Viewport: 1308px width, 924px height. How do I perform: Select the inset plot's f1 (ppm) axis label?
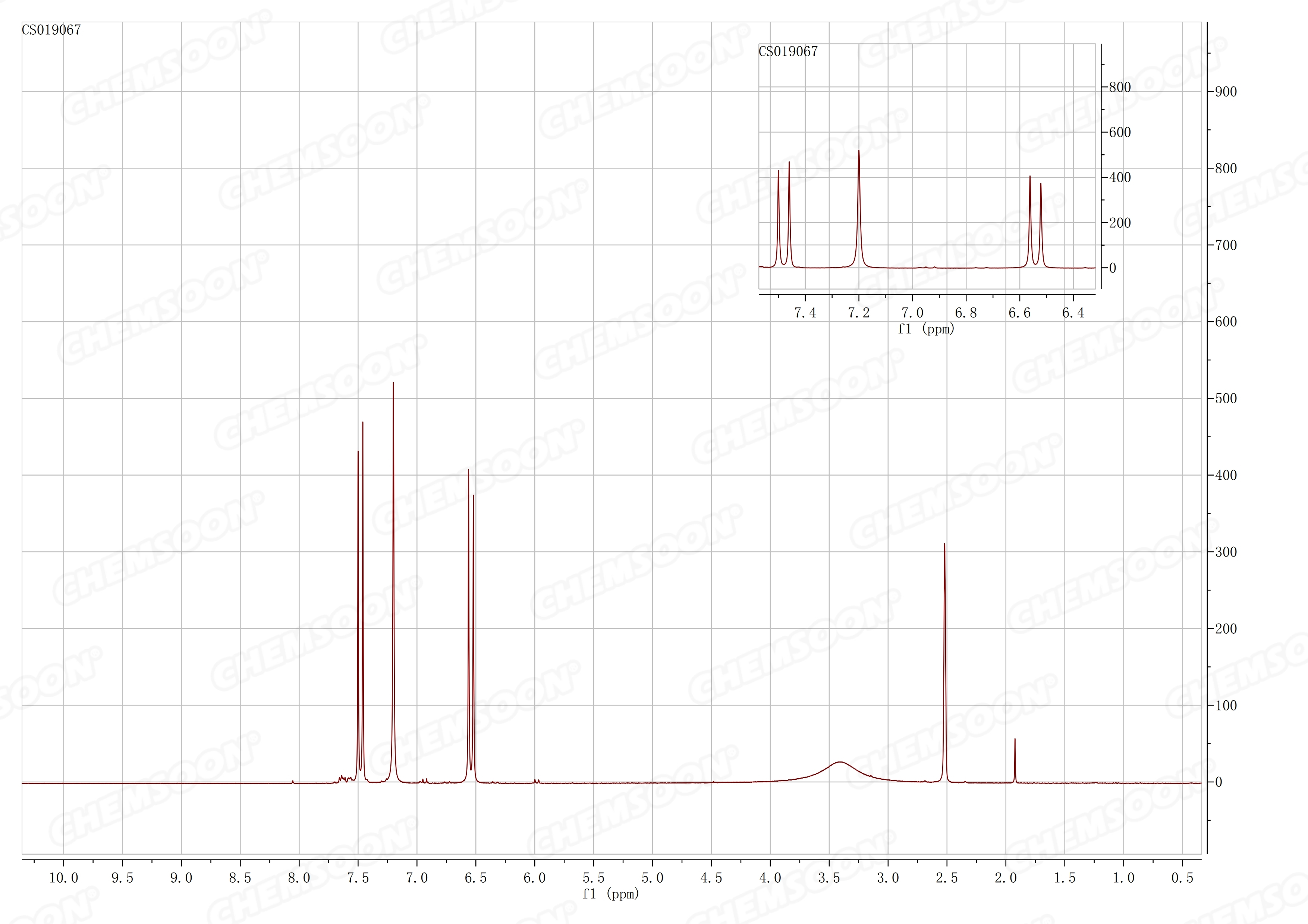point(926,329)
